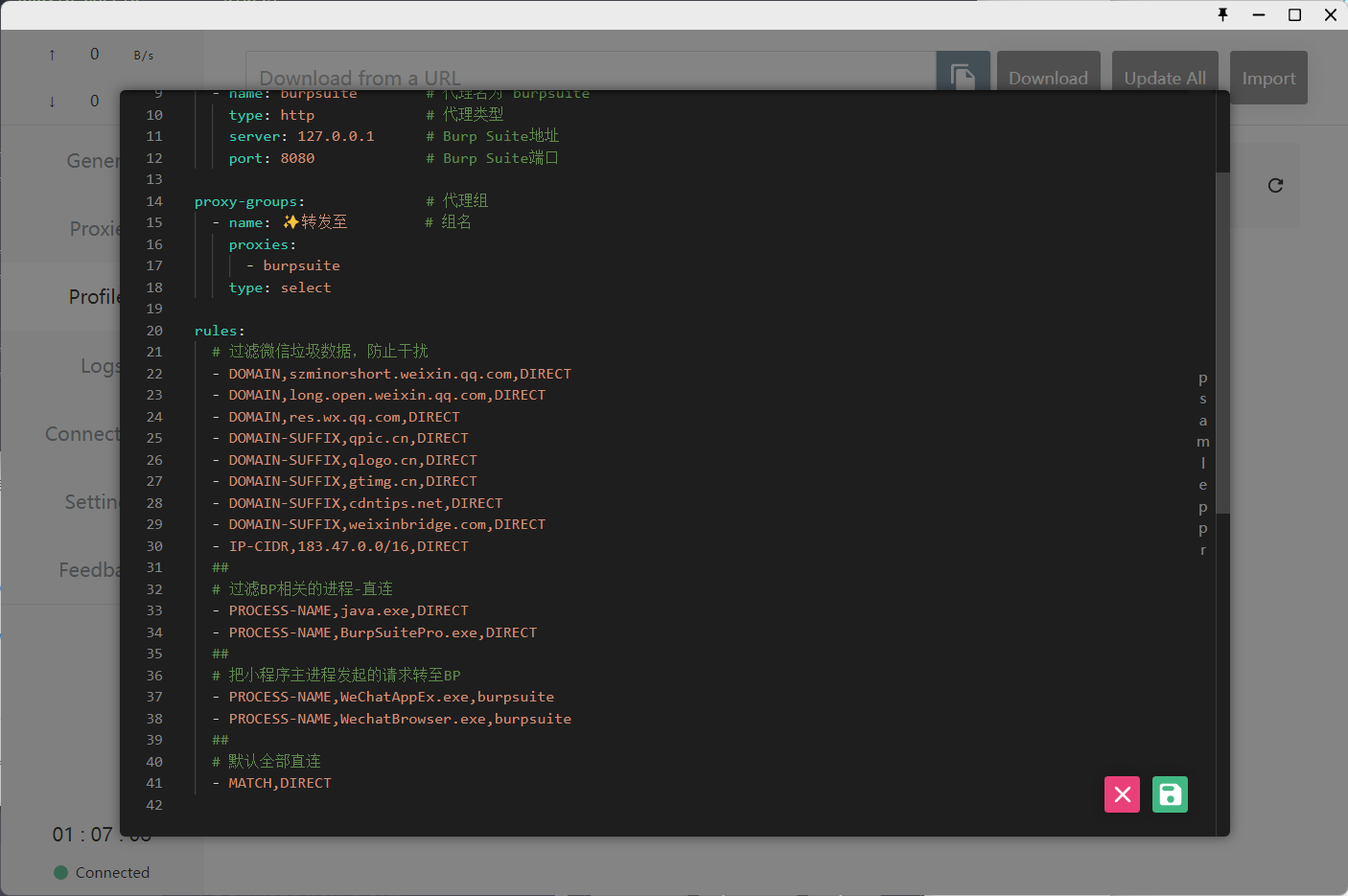This screenshot has width=1348, height=896.
Task: Save the profile with the green save icon
Action: 1170,794
